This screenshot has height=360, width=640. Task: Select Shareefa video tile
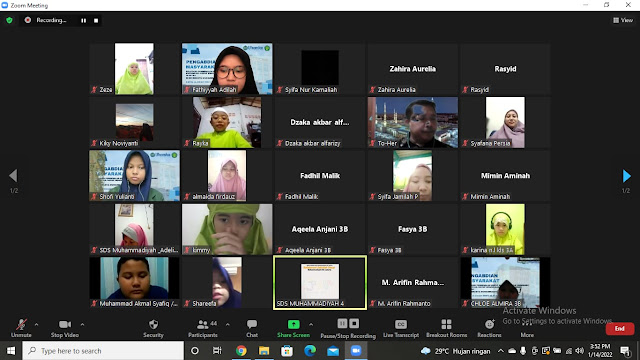click(227, 282)
